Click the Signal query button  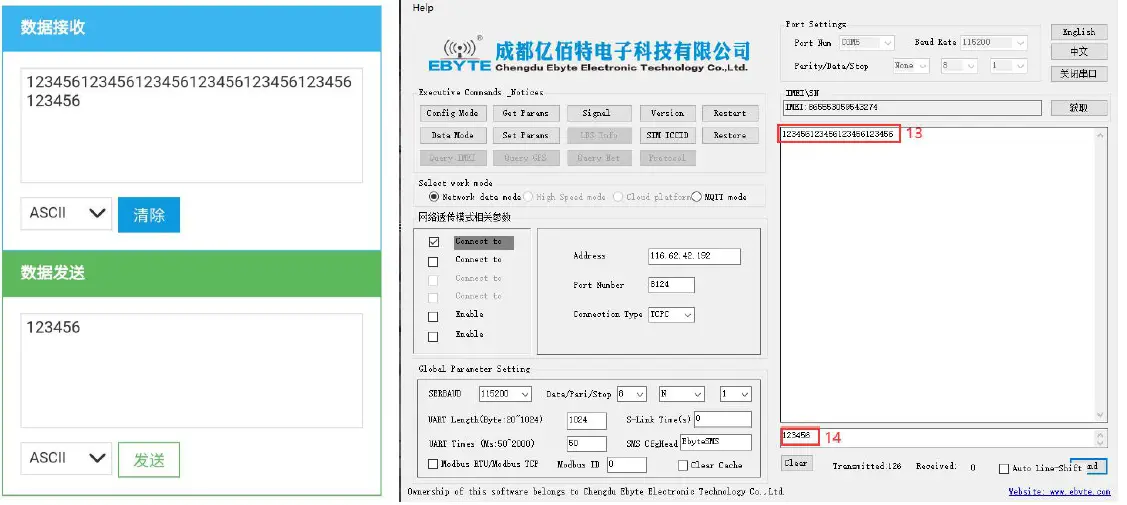pos(597,113)
